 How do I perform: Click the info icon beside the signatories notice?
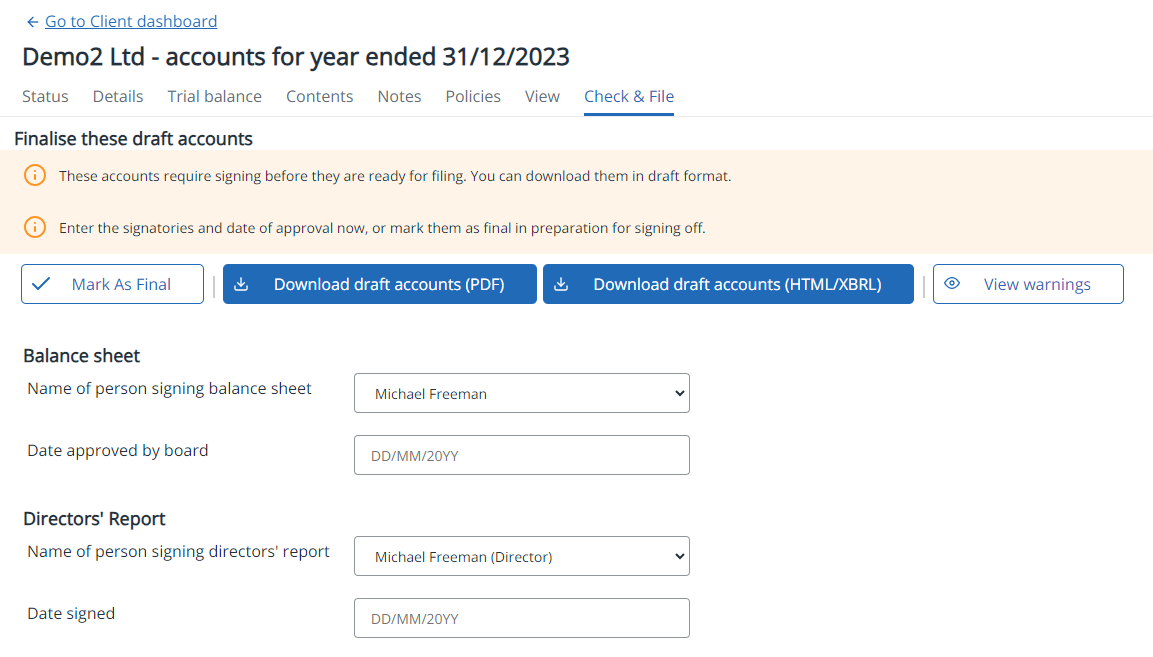(x=35, y=228)
